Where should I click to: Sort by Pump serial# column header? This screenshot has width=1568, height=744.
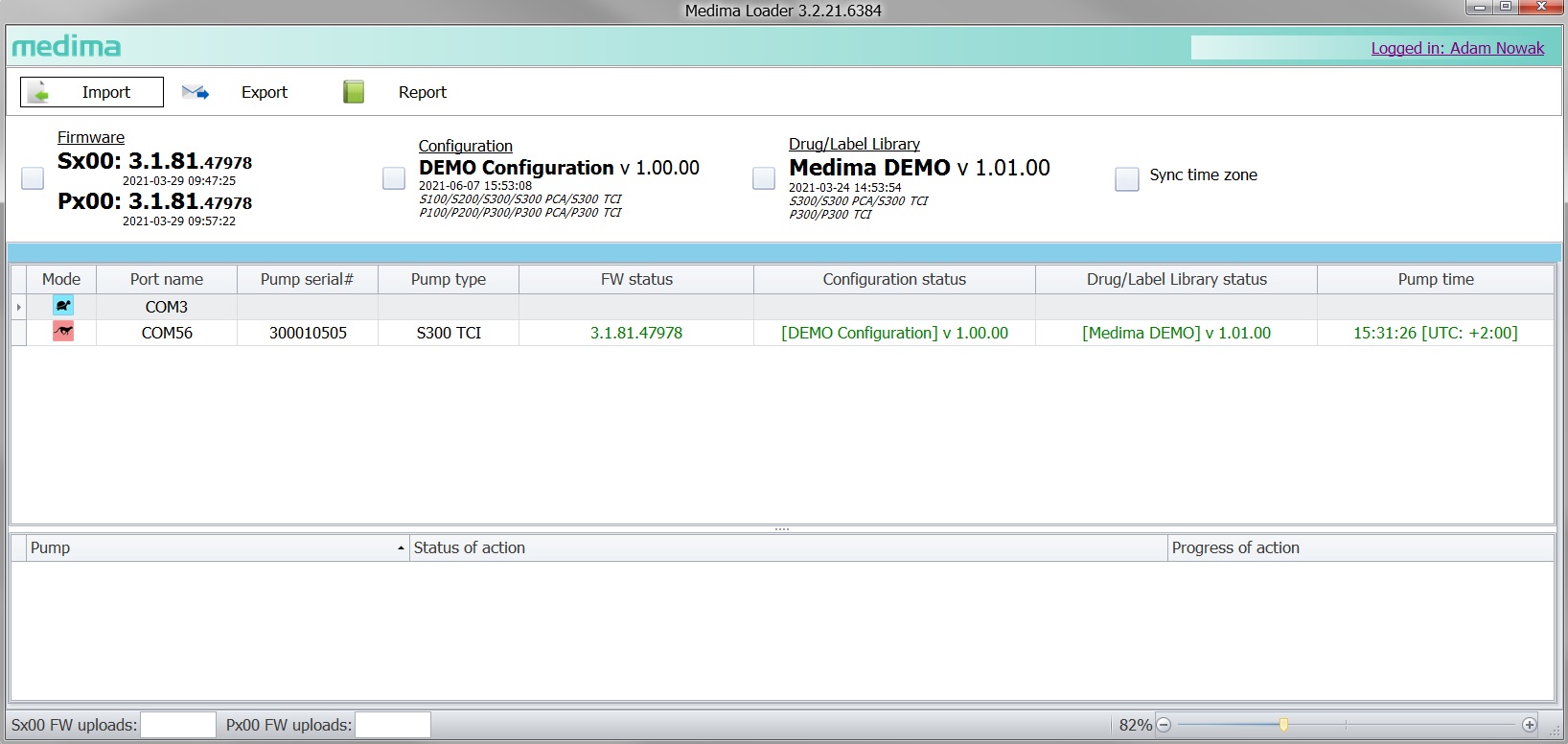click(x=307, y=279)
